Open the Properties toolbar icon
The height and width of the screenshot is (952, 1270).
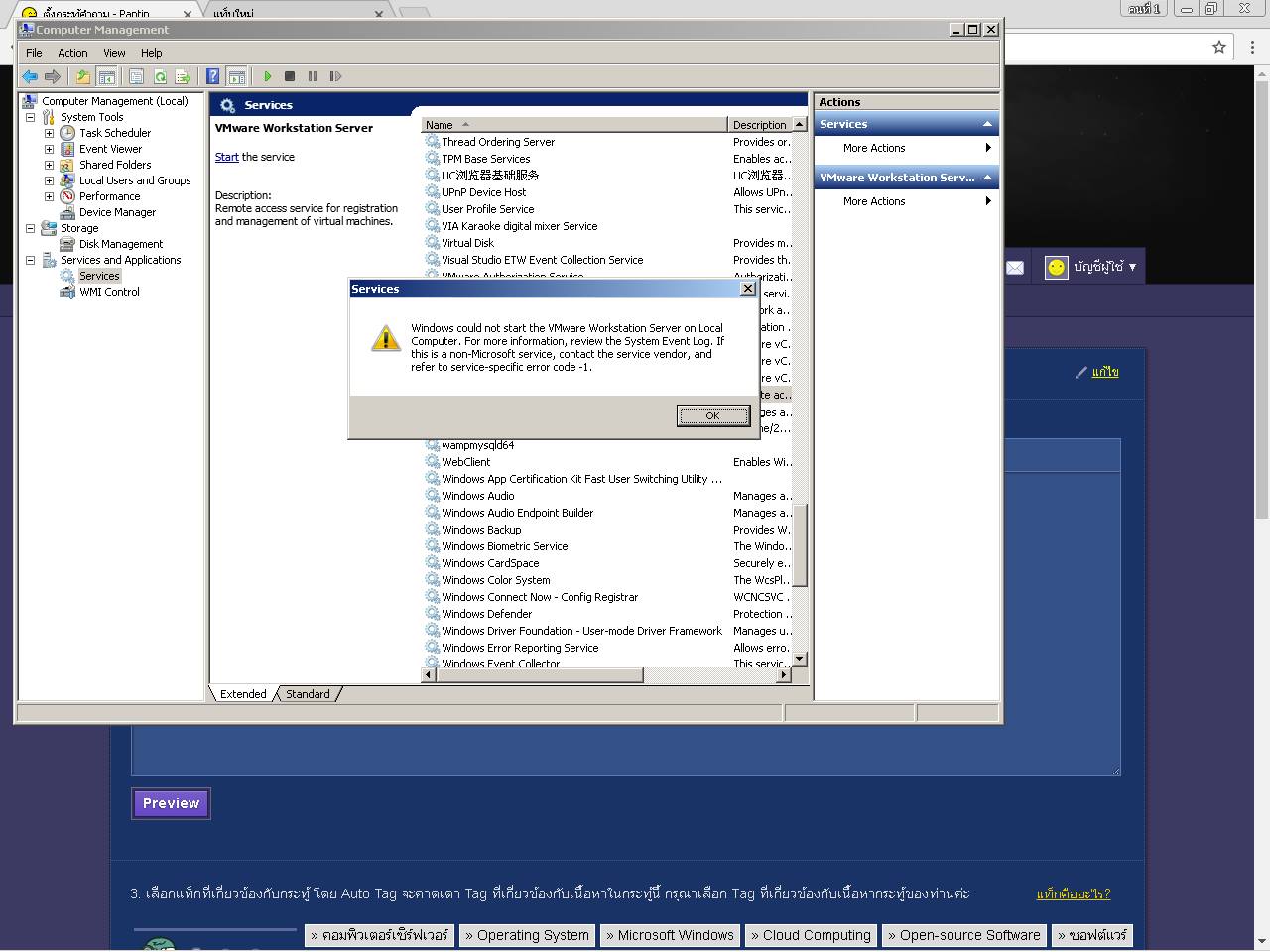point(137,76)
